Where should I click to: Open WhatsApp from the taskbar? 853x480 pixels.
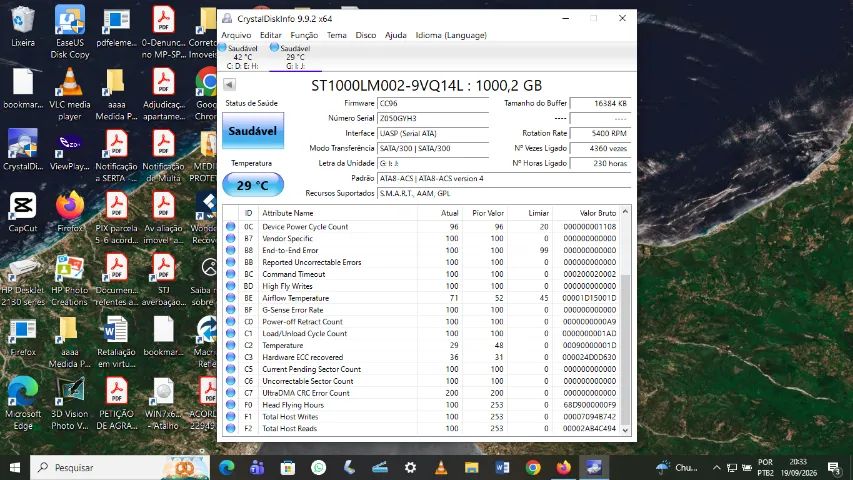click(x=319, y=467)
